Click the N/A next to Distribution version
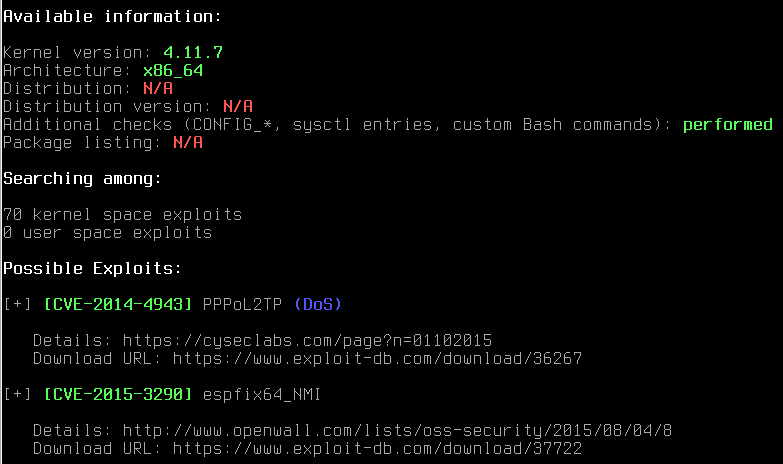 [x=238, y=106]
